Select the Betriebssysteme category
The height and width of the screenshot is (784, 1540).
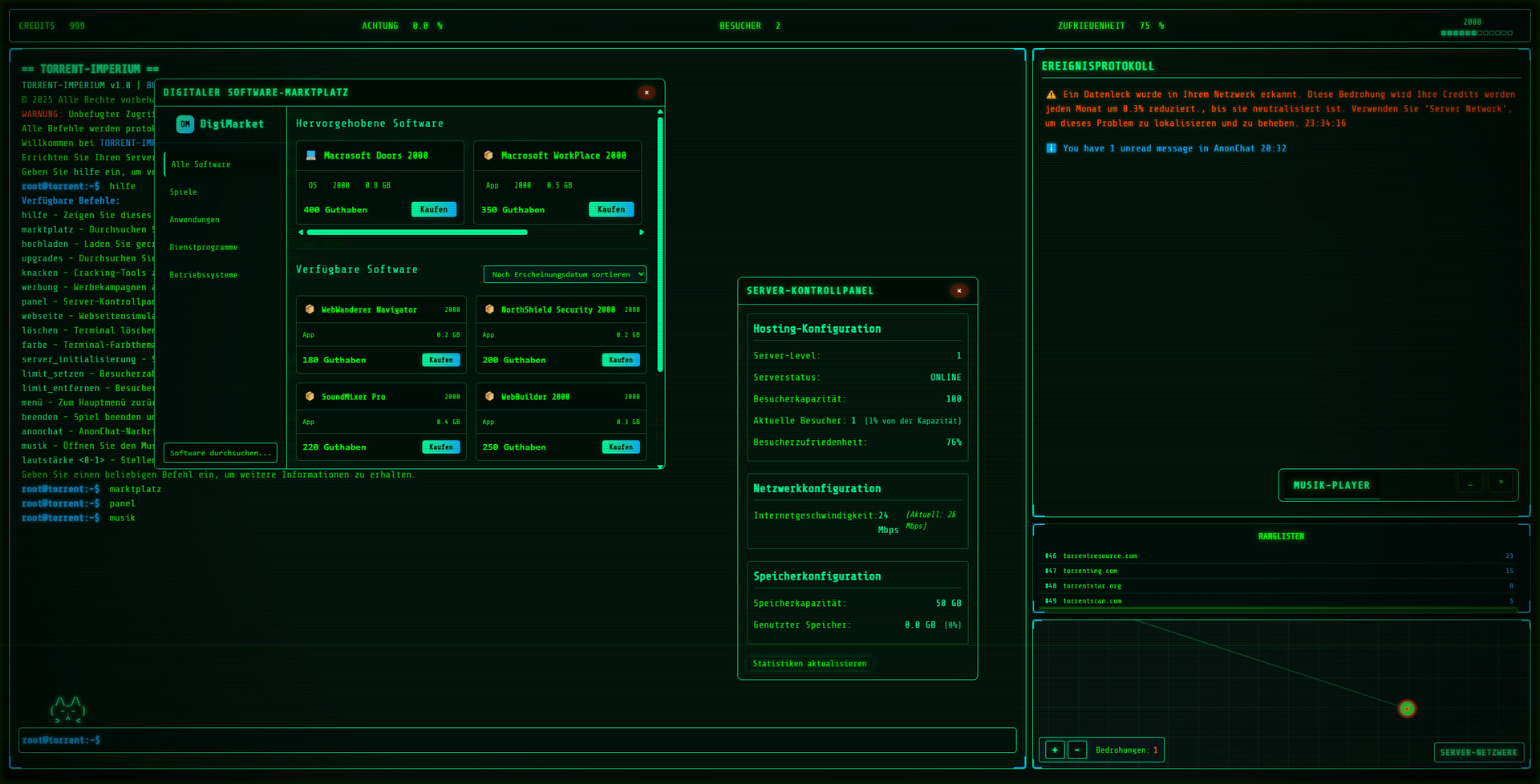click(x=204, y=275)
